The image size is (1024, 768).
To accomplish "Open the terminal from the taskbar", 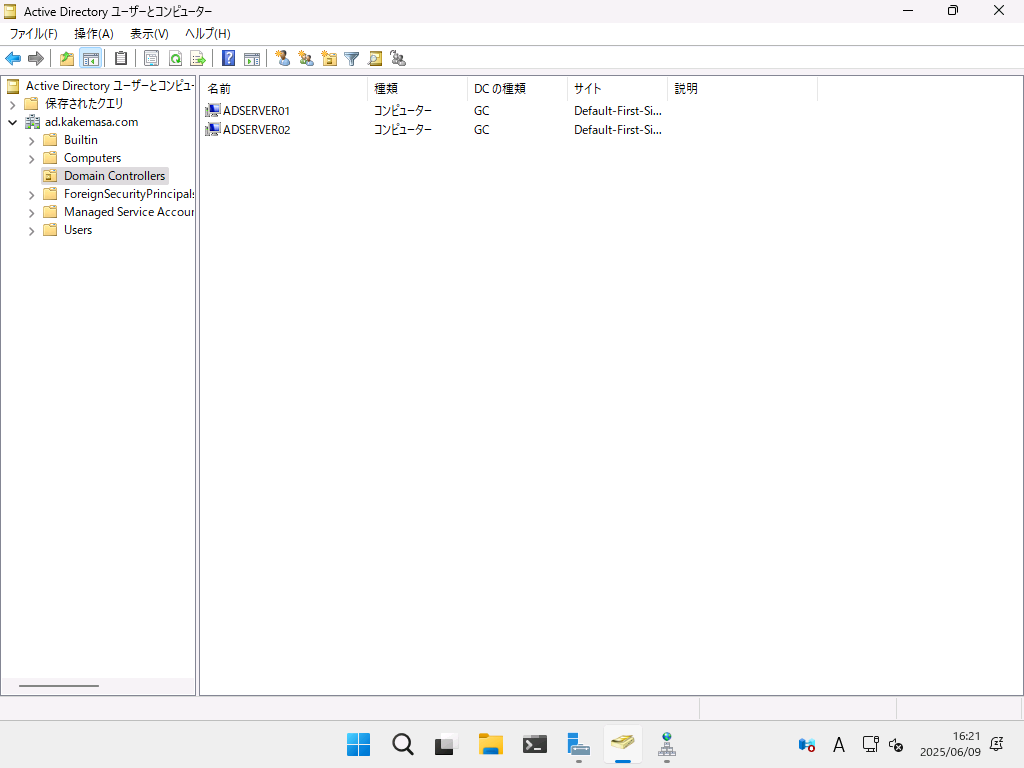I will tap(535, 744).
